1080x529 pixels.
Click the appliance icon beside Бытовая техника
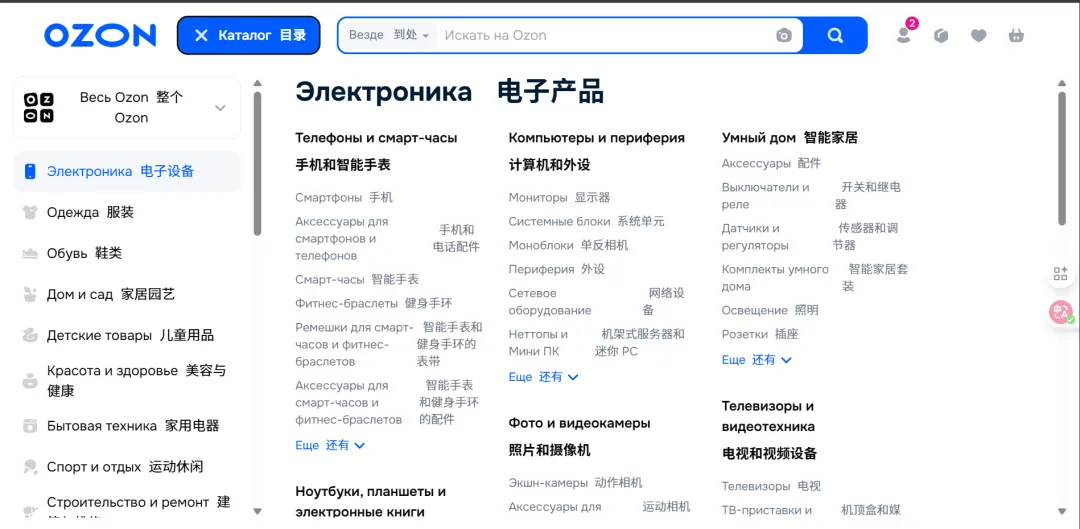[30, 426]
